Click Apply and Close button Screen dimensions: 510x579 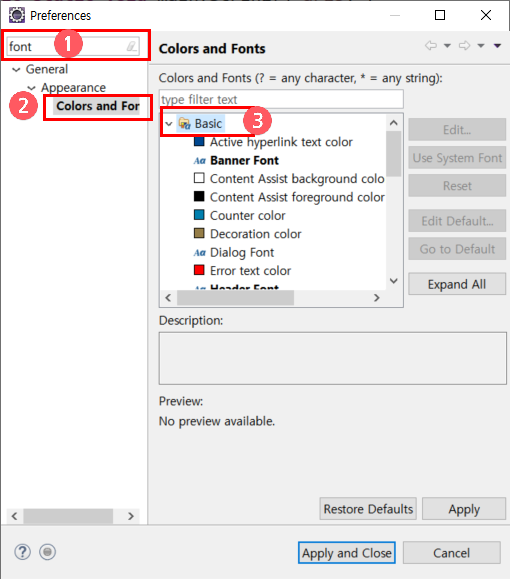pos(347,553)
